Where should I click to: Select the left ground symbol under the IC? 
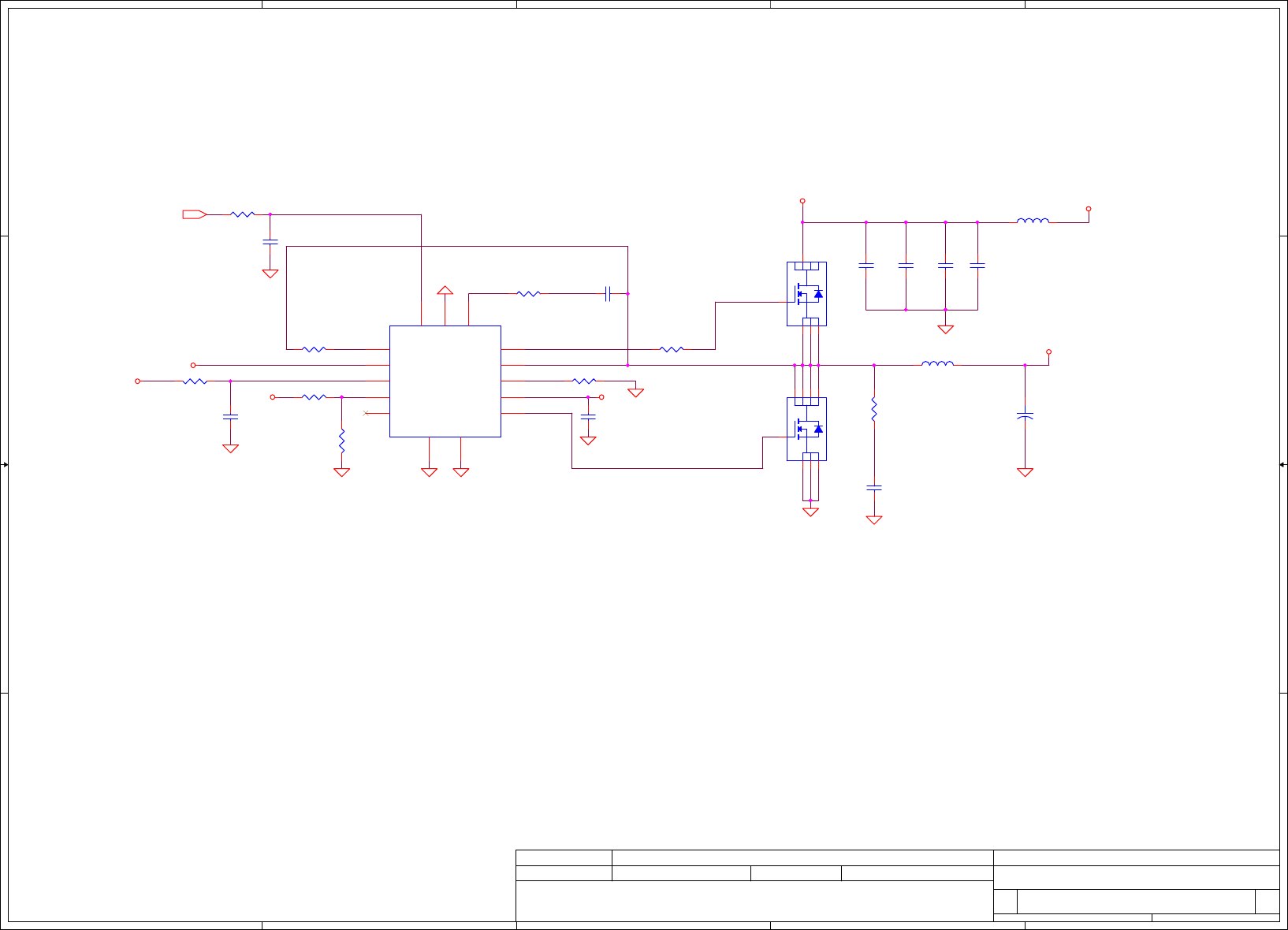pos(429,472)
